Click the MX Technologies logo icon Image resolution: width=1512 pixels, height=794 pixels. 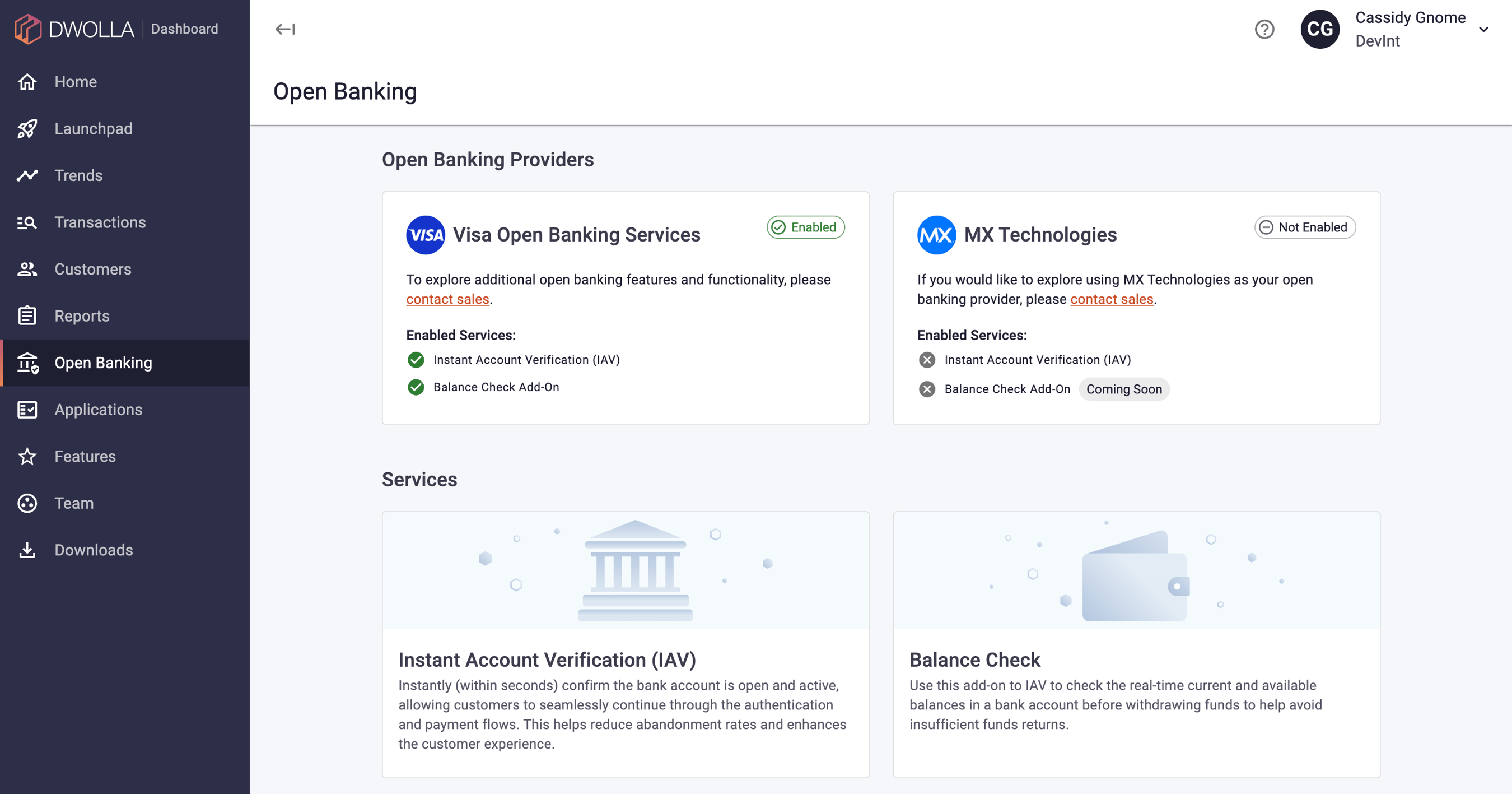pyautogui.click(x=936, y=235)
